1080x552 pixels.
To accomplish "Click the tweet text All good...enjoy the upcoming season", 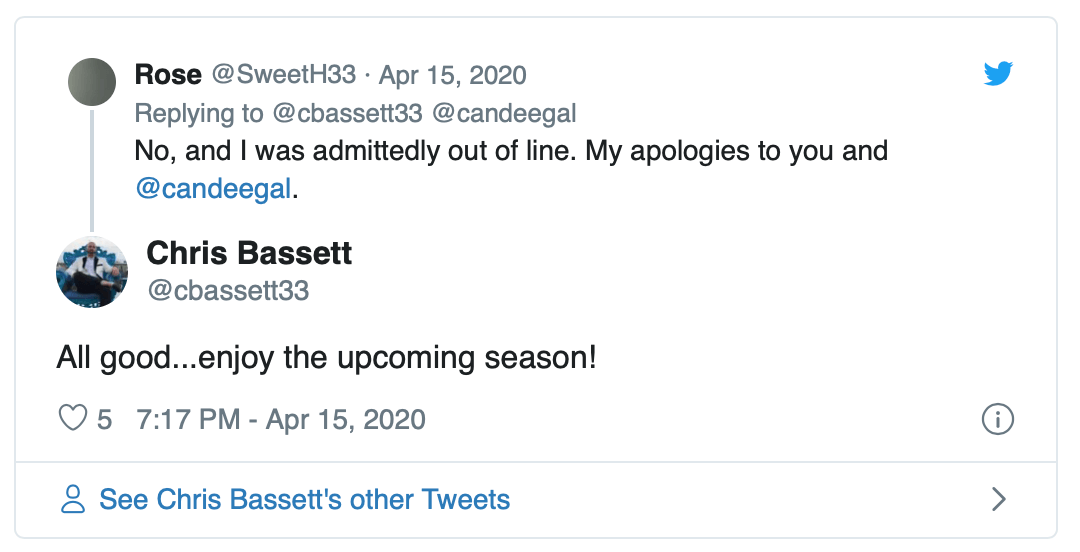I will [x=326, y=358].
